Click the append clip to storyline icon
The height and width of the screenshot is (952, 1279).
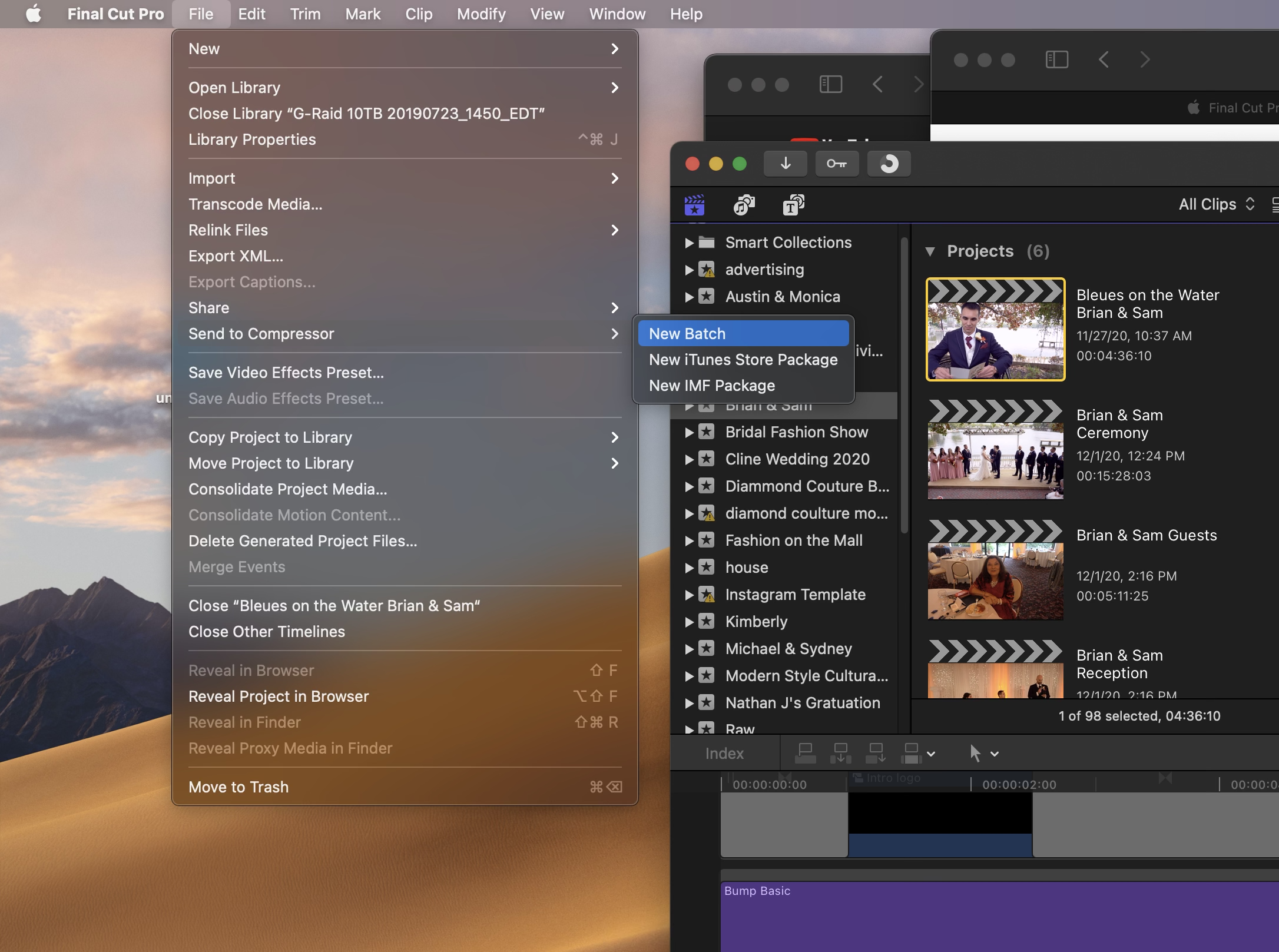pyautogui.click(x=876, y=753)
